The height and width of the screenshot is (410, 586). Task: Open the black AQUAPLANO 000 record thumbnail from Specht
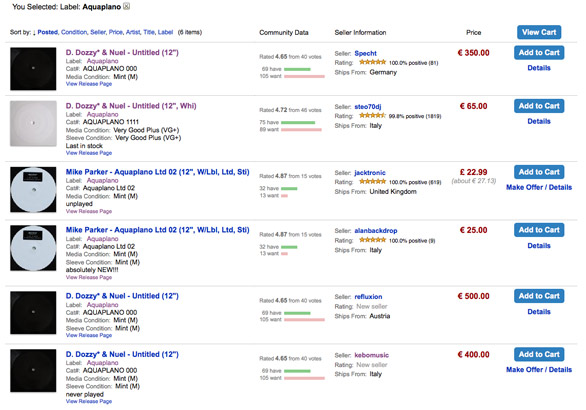(x=33, y=69)
